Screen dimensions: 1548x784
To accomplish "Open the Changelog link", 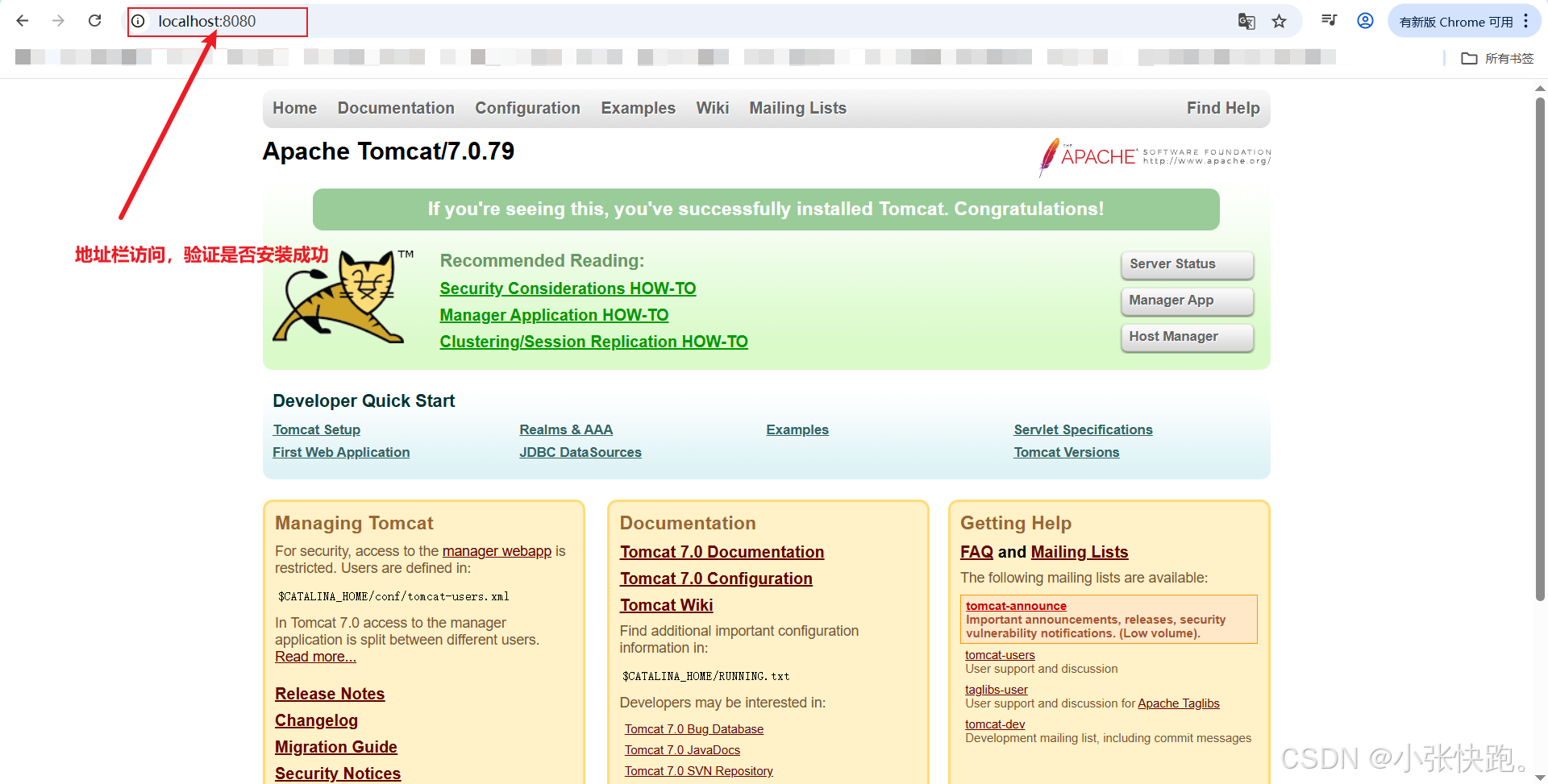I will click(316, 720).
